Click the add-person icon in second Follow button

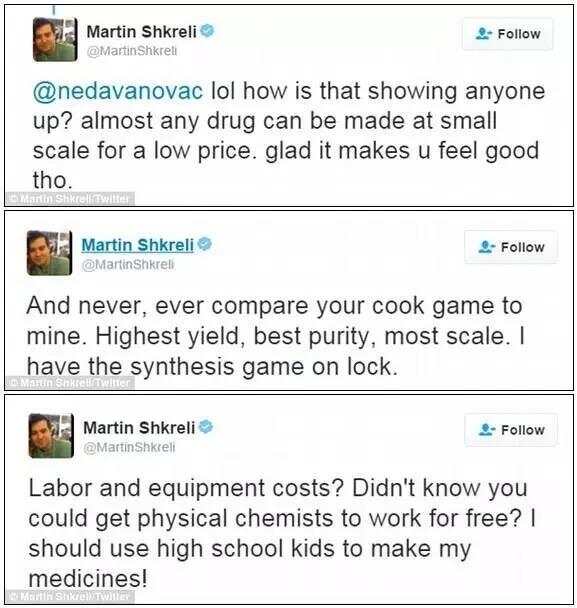click(x=486, y=247)
